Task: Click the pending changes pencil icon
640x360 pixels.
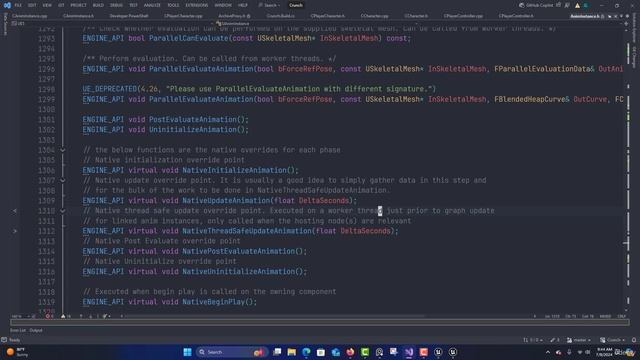Action: (x=555, y=340)
